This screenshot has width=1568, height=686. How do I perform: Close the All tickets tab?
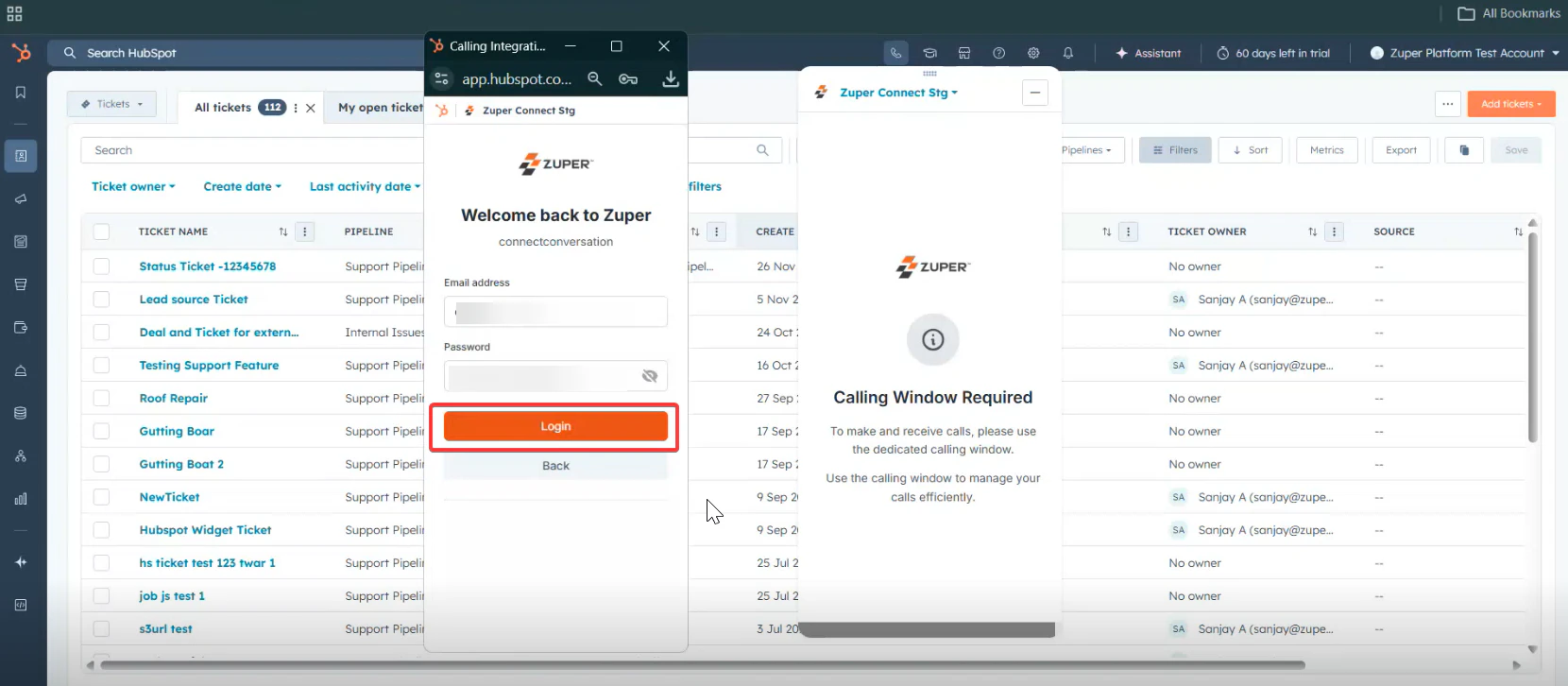pyautogui.click(x=311, y=108)
